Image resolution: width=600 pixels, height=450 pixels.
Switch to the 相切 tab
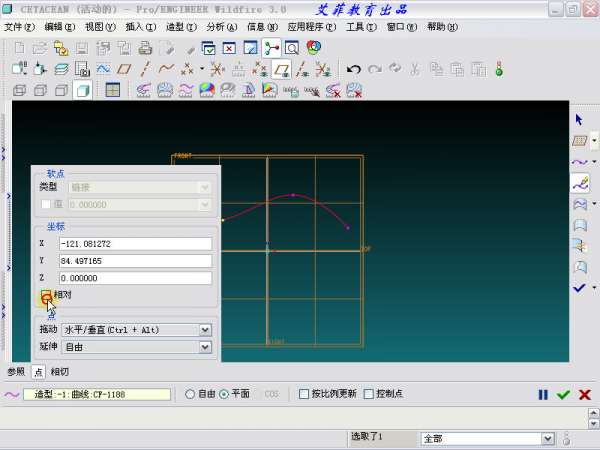point(60,372)
